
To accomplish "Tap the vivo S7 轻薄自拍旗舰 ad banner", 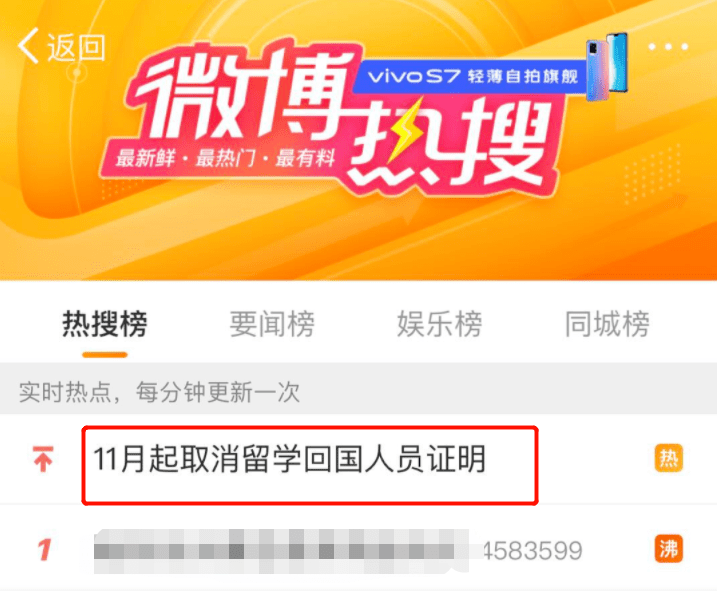I will [471, 76].
